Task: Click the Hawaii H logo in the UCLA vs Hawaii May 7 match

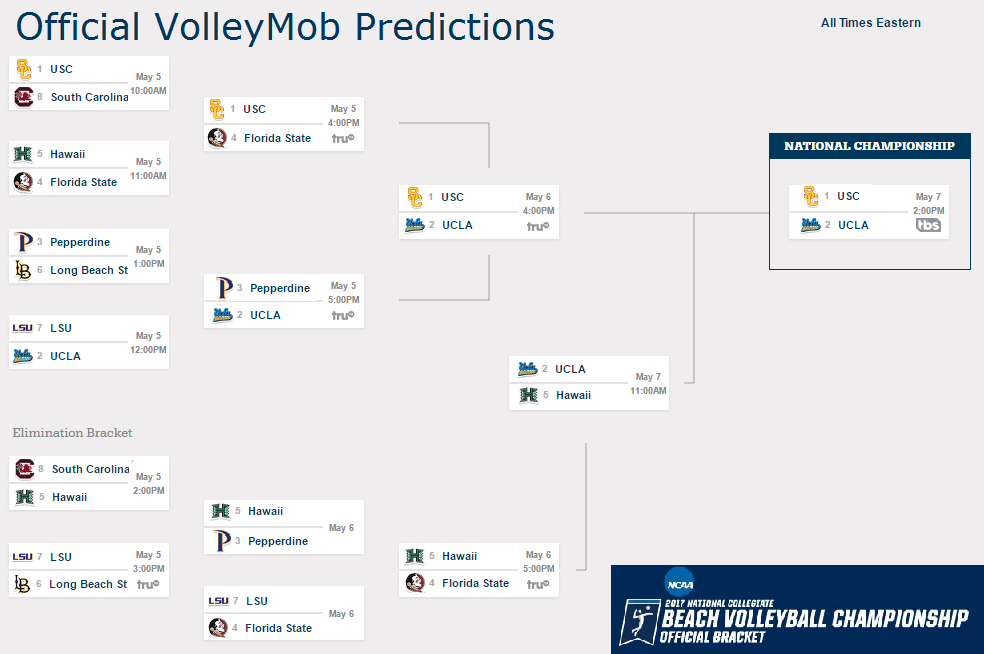Action: (528, 395)
